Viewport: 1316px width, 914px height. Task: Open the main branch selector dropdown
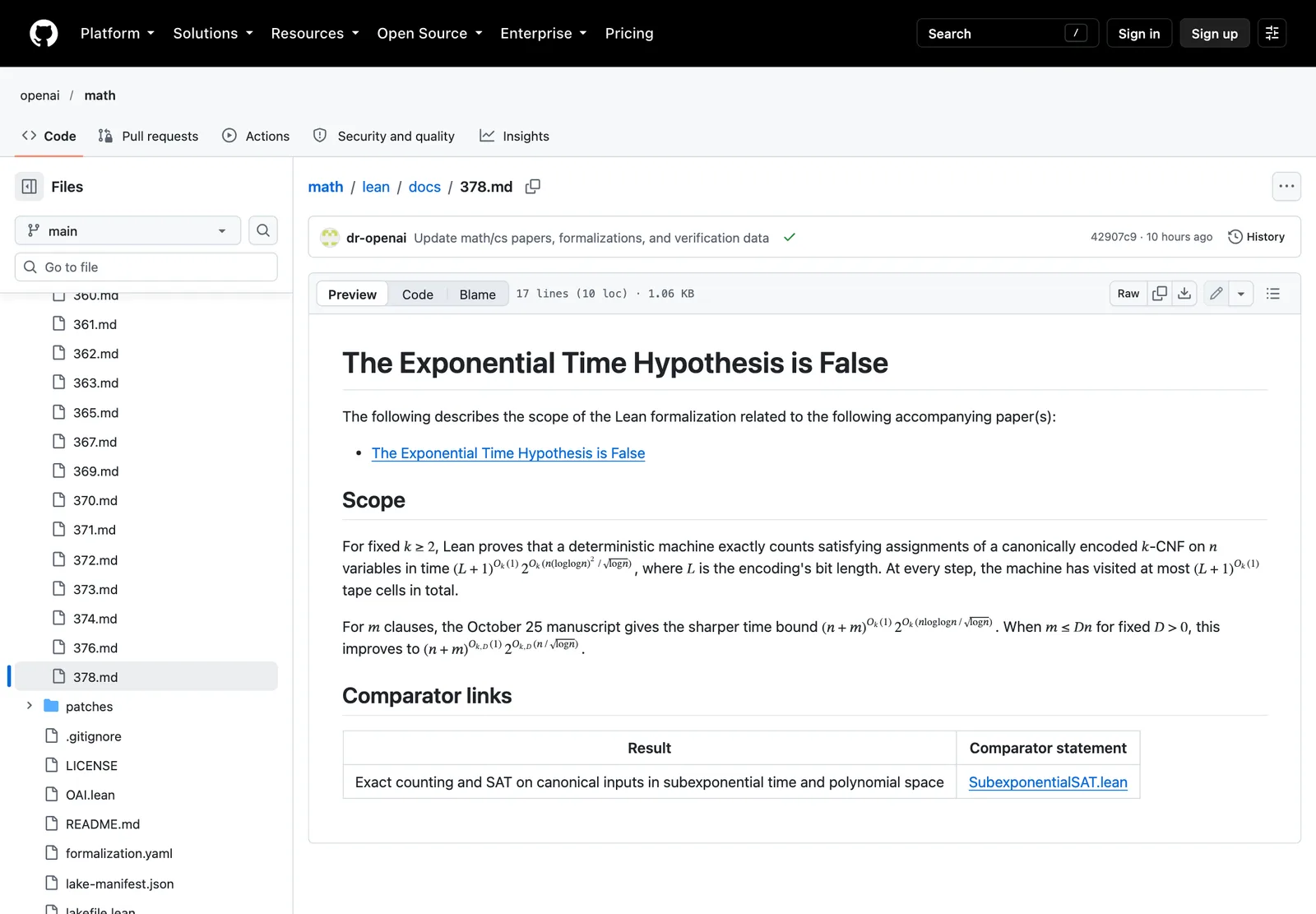coord(127,231)
